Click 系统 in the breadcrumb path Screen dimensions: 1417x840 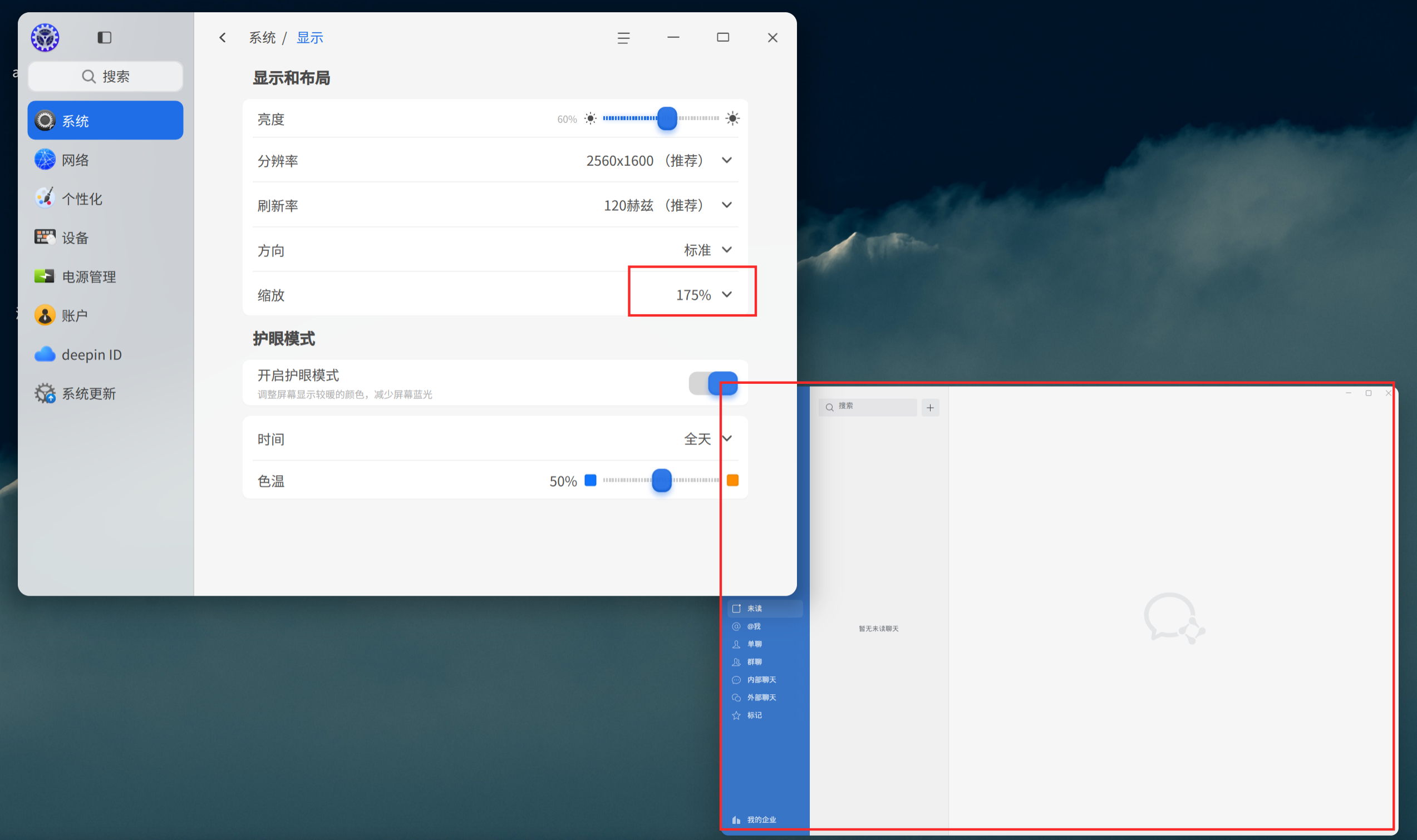click(262, 38)
